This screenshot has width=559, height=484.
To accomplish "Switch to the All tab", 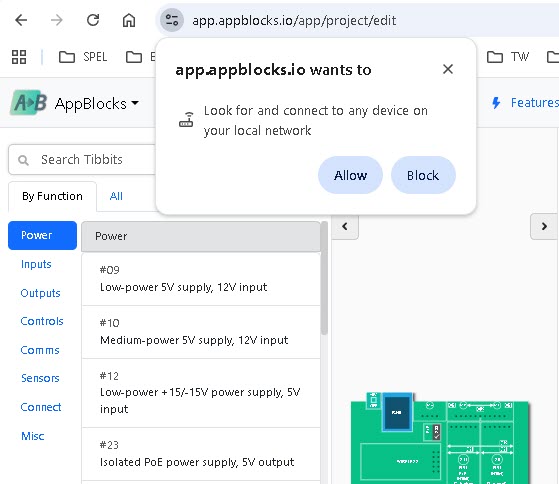I will point(116,196).
